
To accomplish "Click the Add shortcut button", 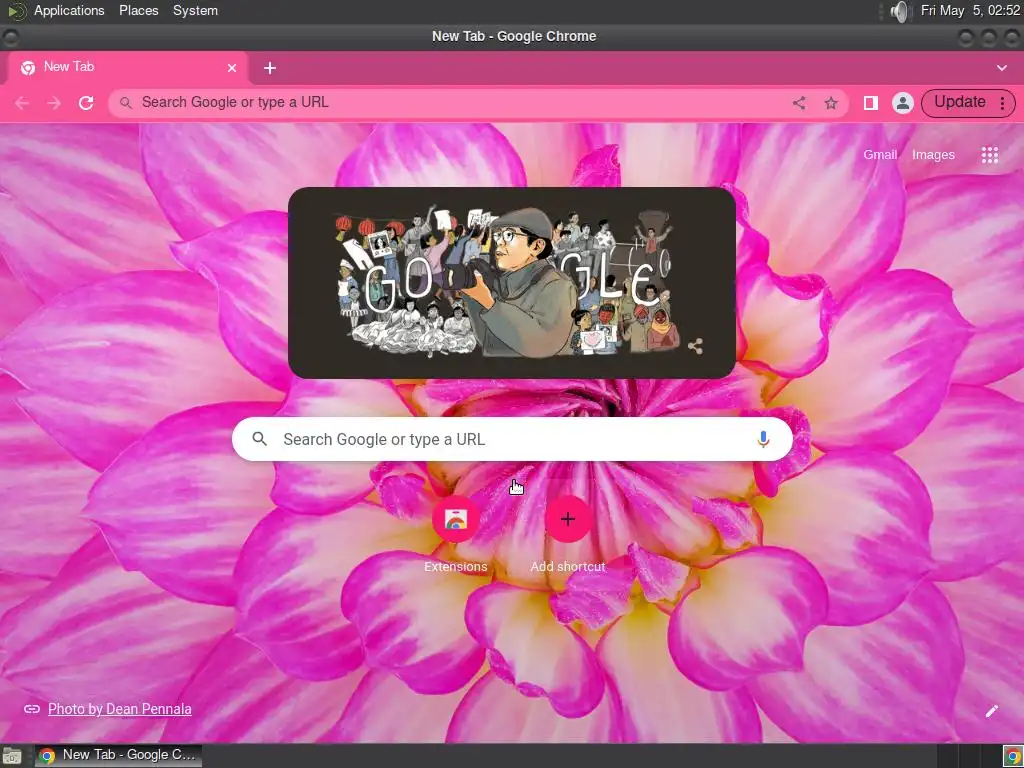I will [x=568, y=534].
